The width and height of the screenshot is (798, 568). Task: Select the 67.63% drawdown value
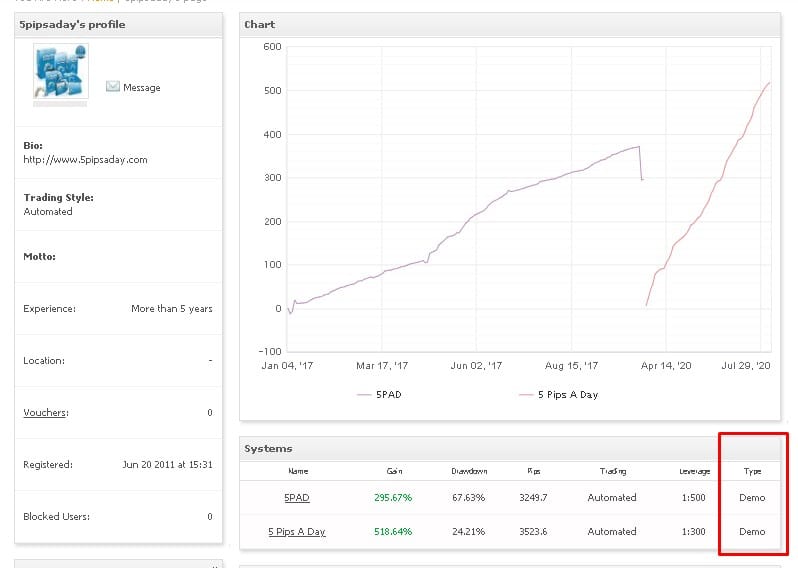point(469,497)
